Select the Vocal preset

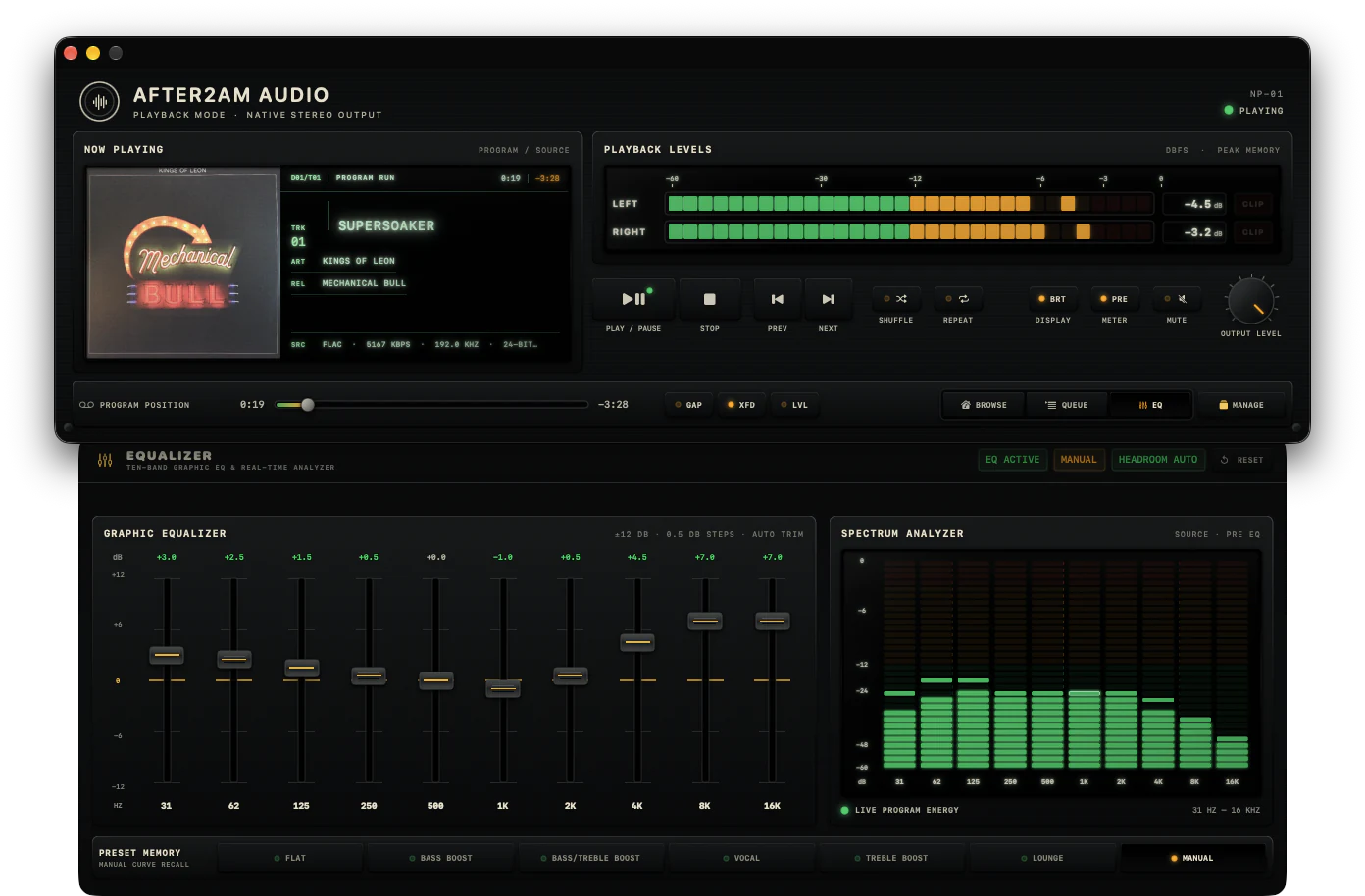(x=741, y=858)
